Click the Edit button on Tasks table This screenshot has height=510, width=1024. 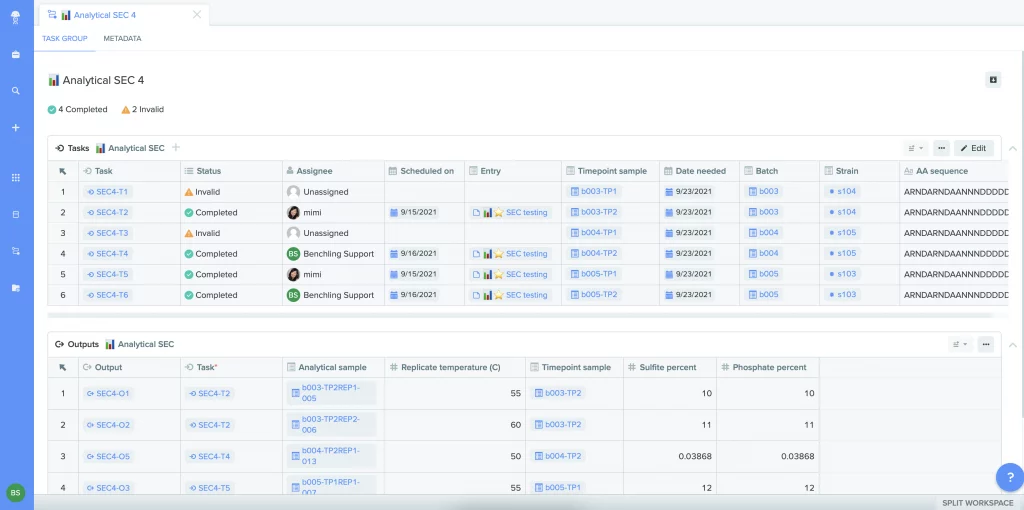tap(974, 148)
